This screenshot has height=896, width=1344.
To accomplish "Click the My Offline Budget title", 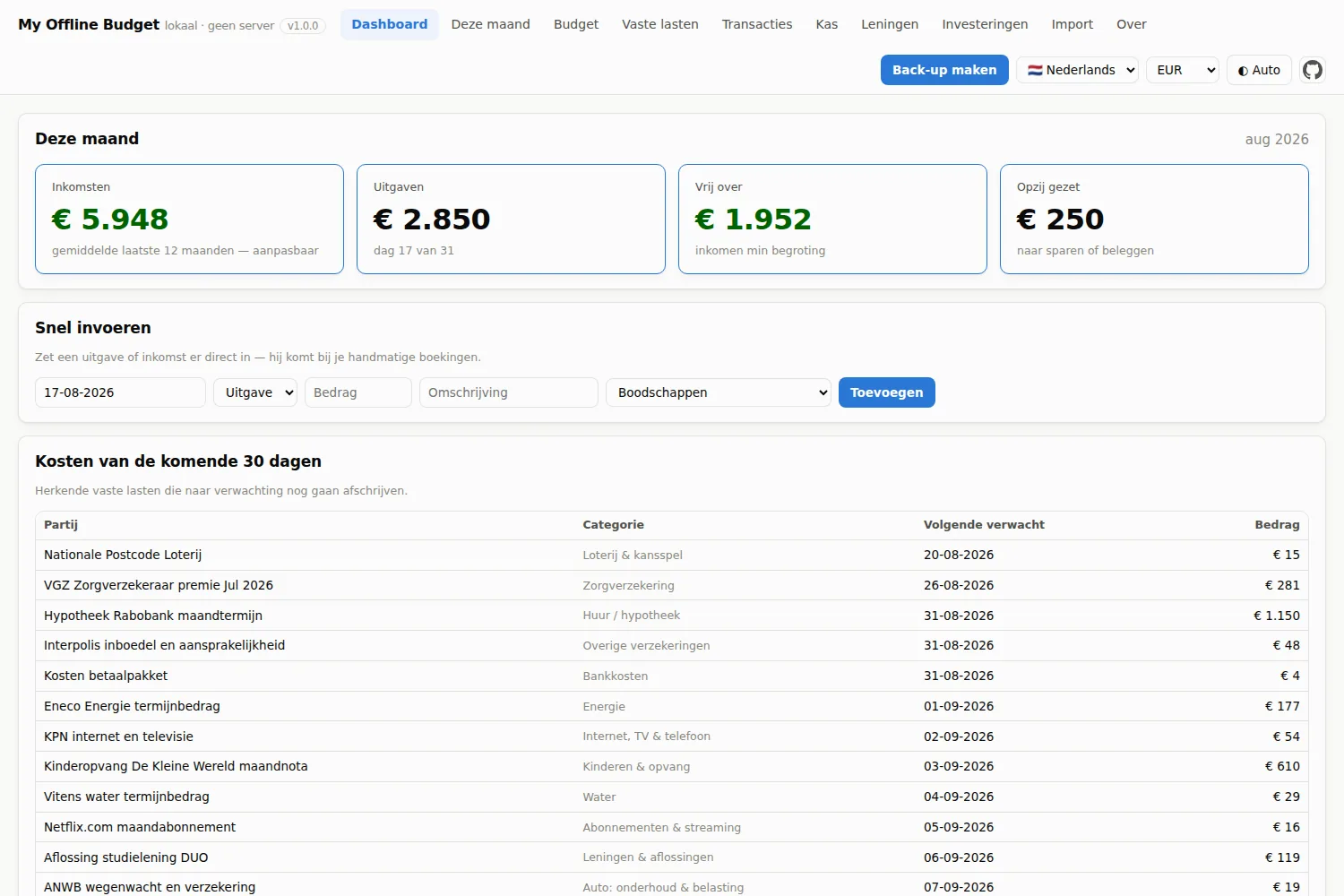I will (x=89, y=24).
